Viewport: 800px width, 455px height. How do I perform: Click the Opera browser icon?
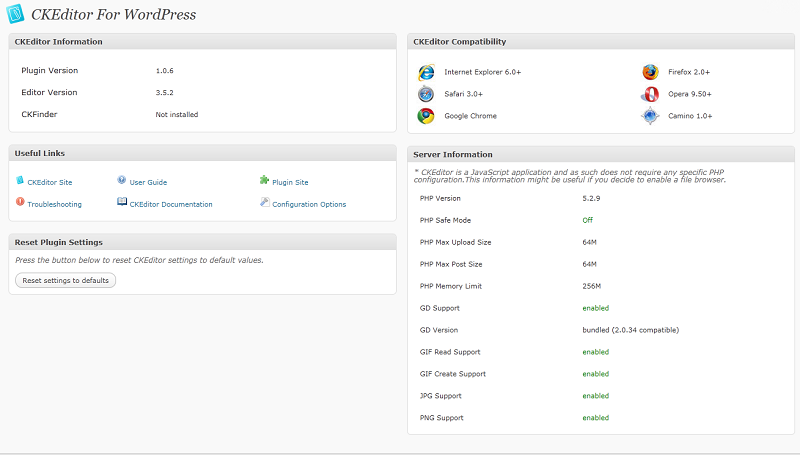[650, 94]
